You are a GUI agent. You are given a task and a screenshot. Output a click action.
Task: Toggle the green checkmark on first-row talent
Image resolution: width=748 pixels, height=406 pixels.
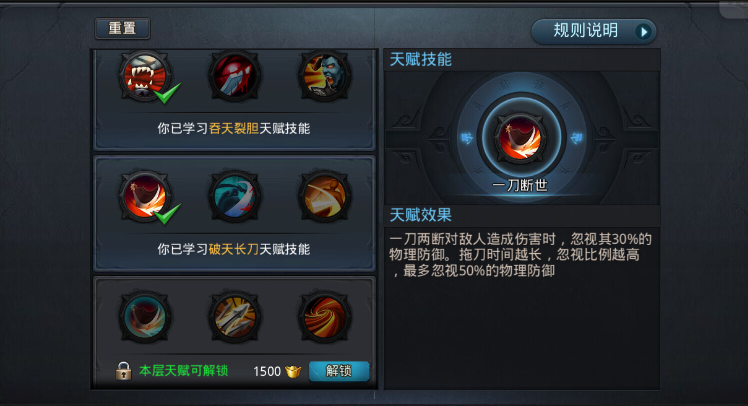pyautogui.click(x=167, y=93)
